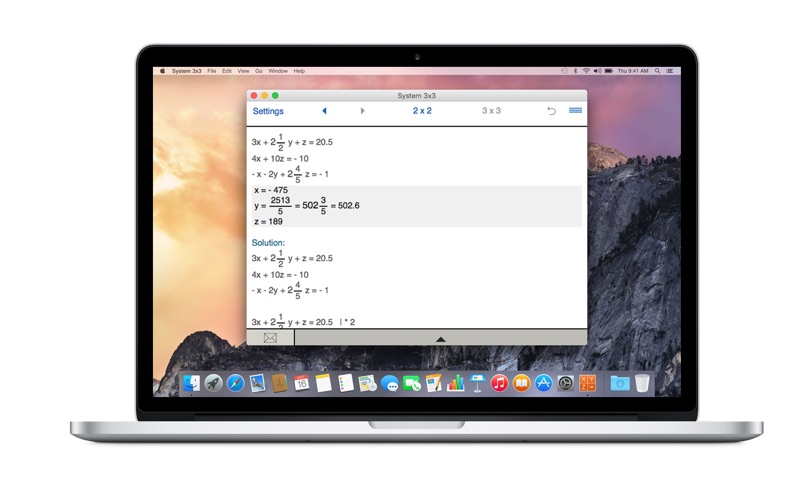The height and width of the screenshot is (500, 800).
Task: Open the Apple menu
Action: (x=162, y=71)
